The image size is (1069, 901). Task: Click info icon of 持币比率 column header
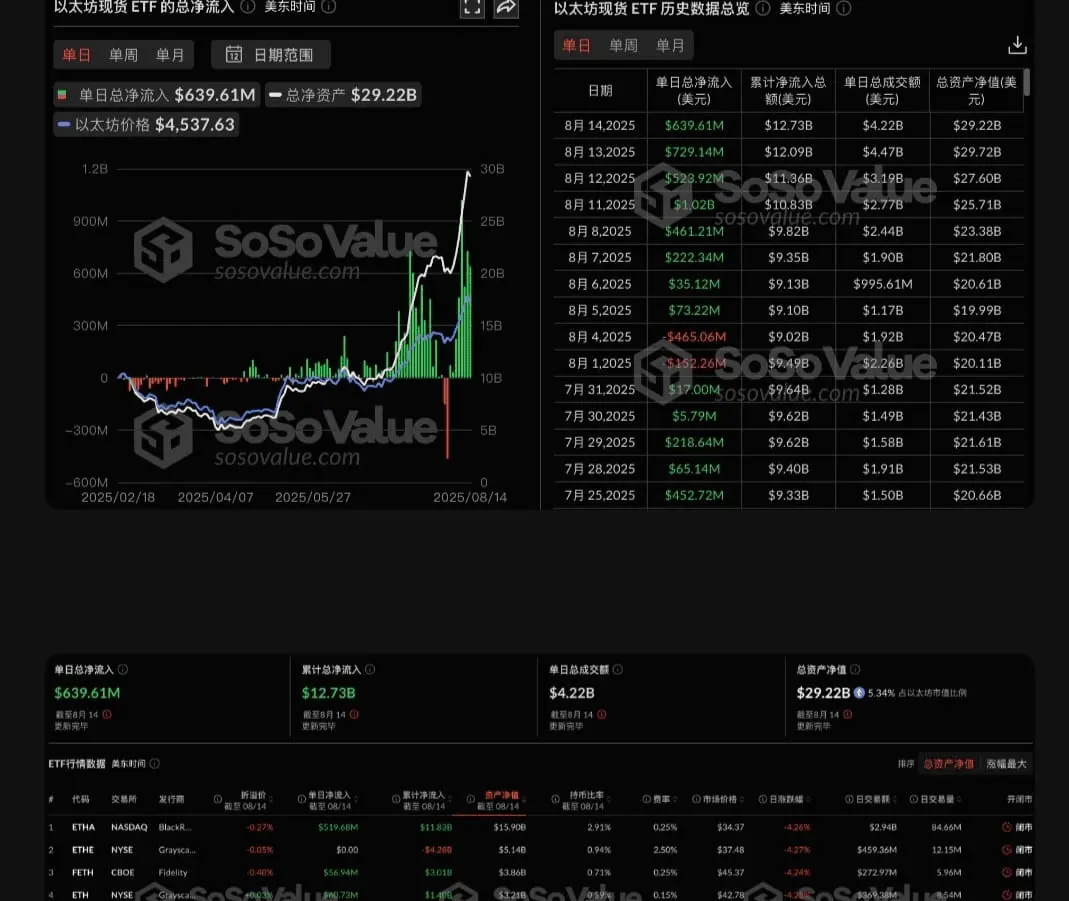[556, 799]
